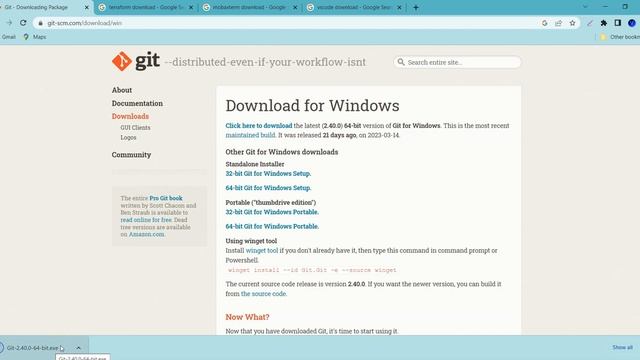Open the About sidebar item
Image resolution: width=640 pixels, height=360 pixels.
(122, 90)
